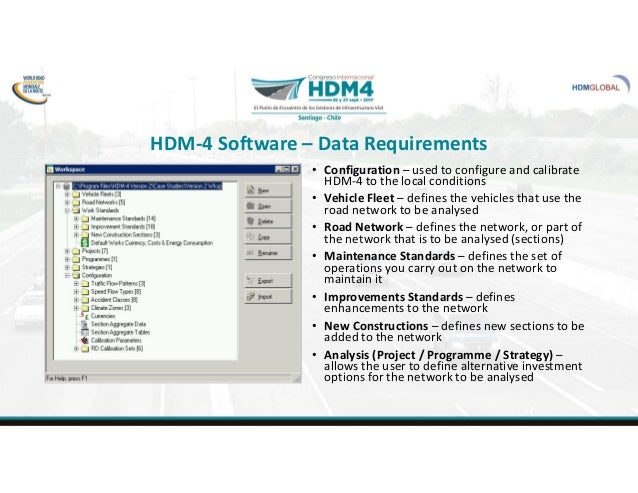This screenshot has width=638, height=493.
Task: Select 'Default Works Currency, Costs & Energy Consumption' label
Action: 152,243
